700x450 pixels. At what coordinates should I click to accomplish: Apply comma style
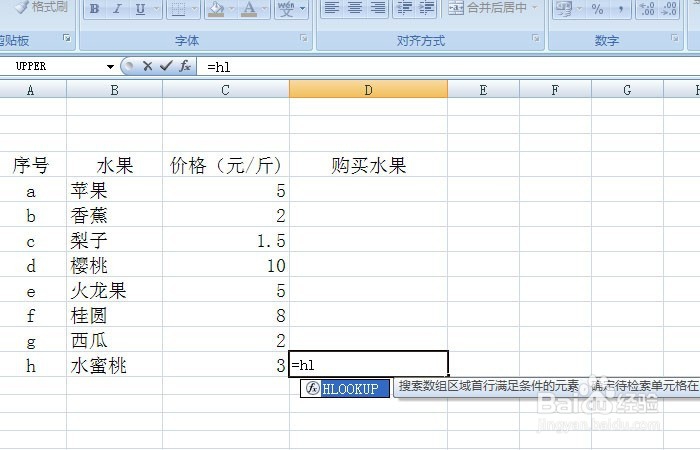tap(621, 8)
